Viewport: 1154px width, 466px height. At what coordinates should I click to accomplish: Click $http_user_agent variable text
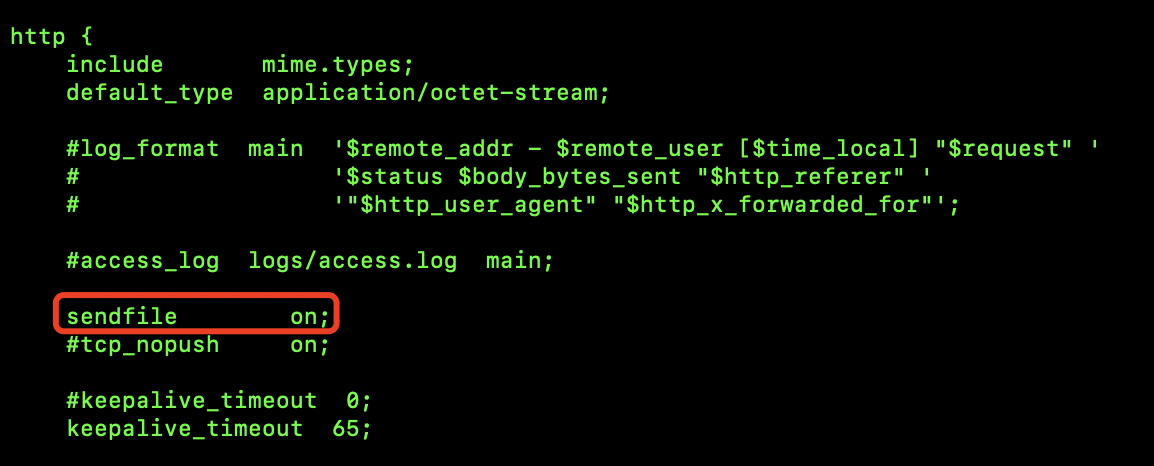[x=470, y=205]
